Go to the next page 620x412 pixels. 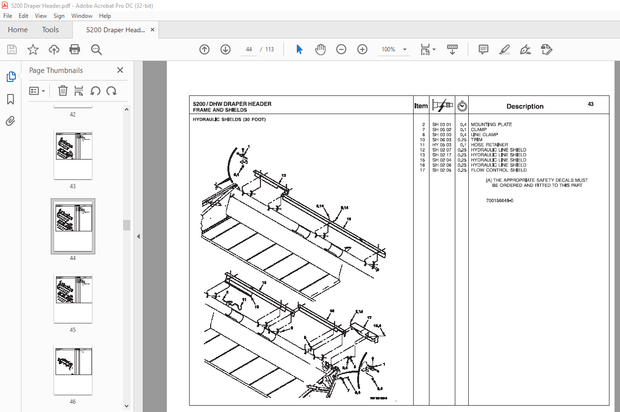coord(225,49)
